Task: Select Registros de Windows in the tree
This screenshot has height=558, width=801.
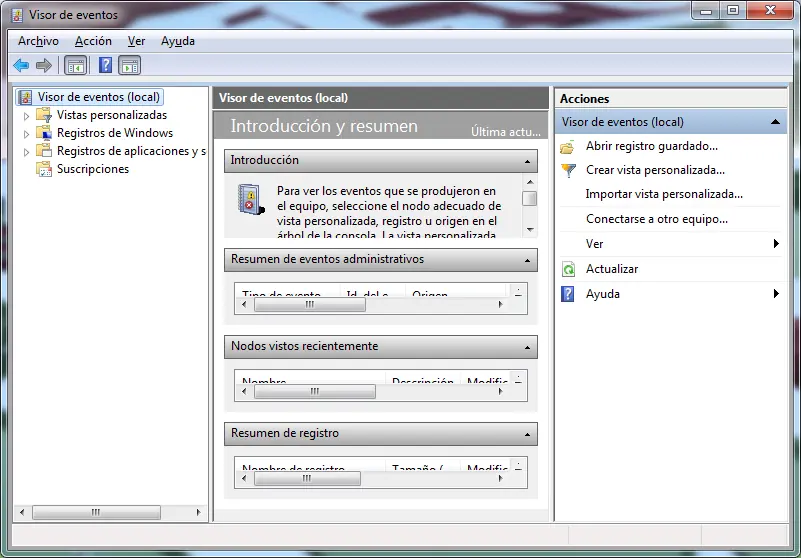Action: pos(114,132)
